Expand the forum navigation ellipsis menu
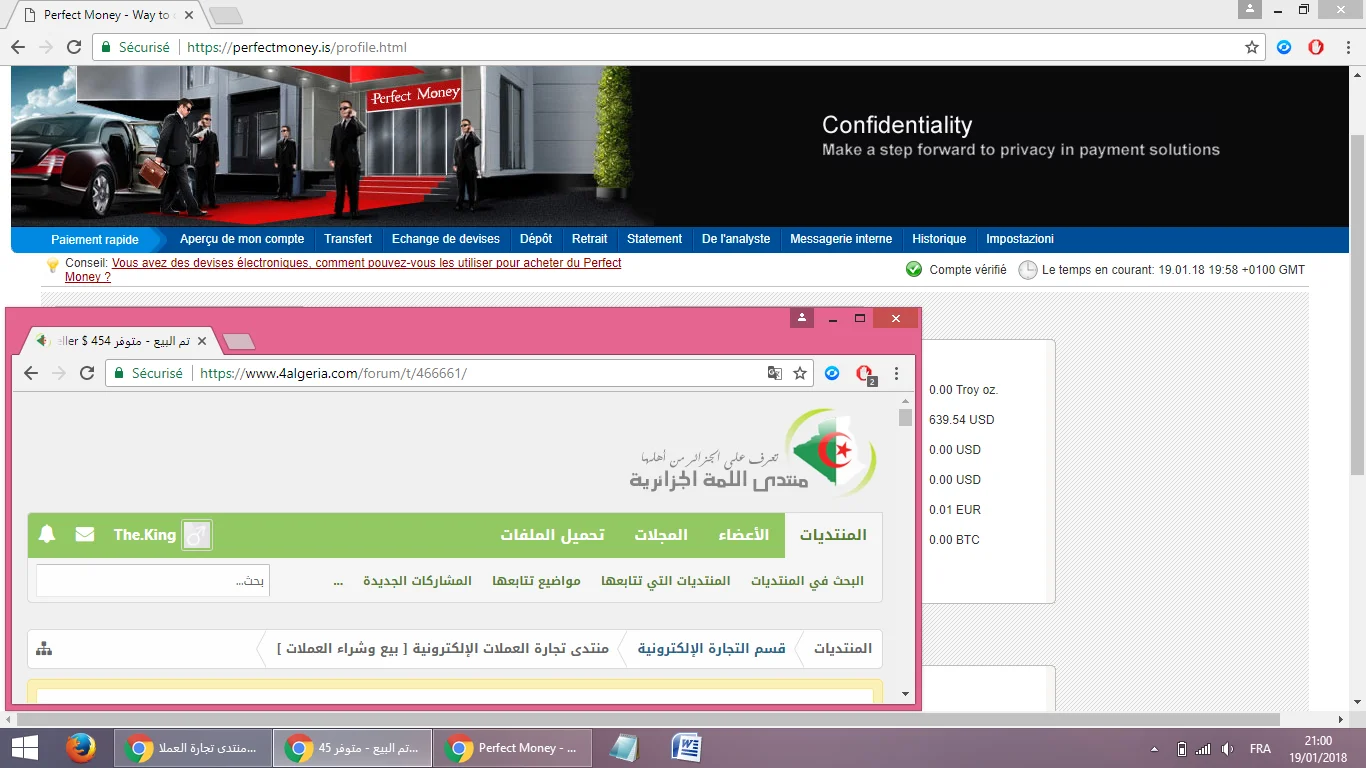The image size is (1366, 768). (x=338, y=581)
